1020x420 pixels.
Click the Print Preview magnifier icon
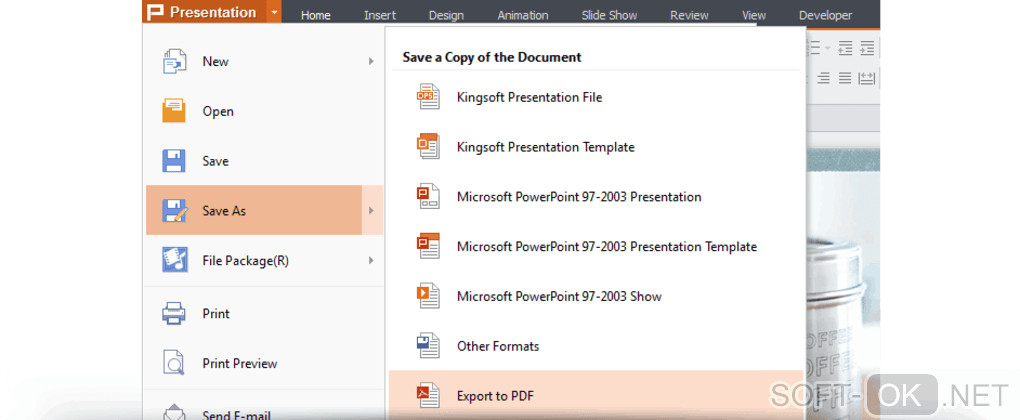pyautogui.click(x=174, y=363)
